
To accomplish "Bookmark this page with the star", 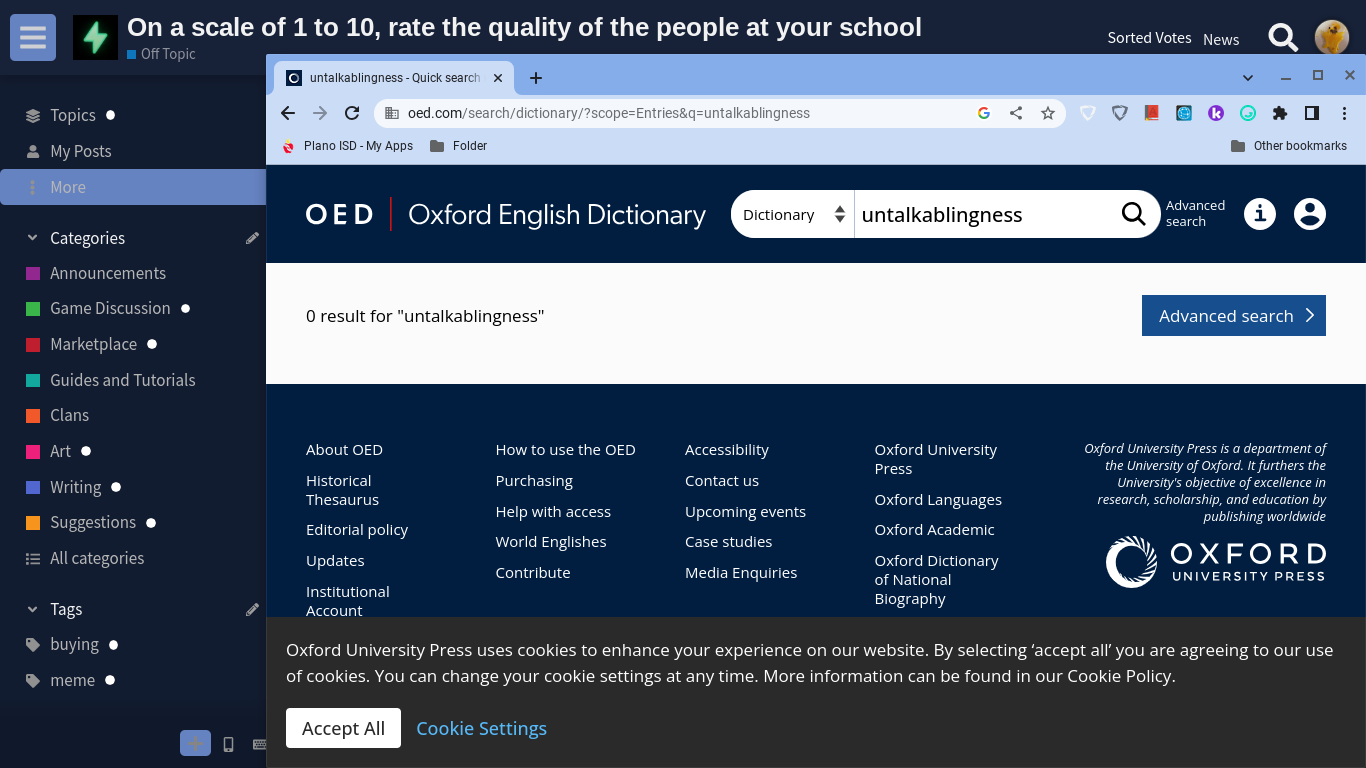I will tap(1048, 113).
